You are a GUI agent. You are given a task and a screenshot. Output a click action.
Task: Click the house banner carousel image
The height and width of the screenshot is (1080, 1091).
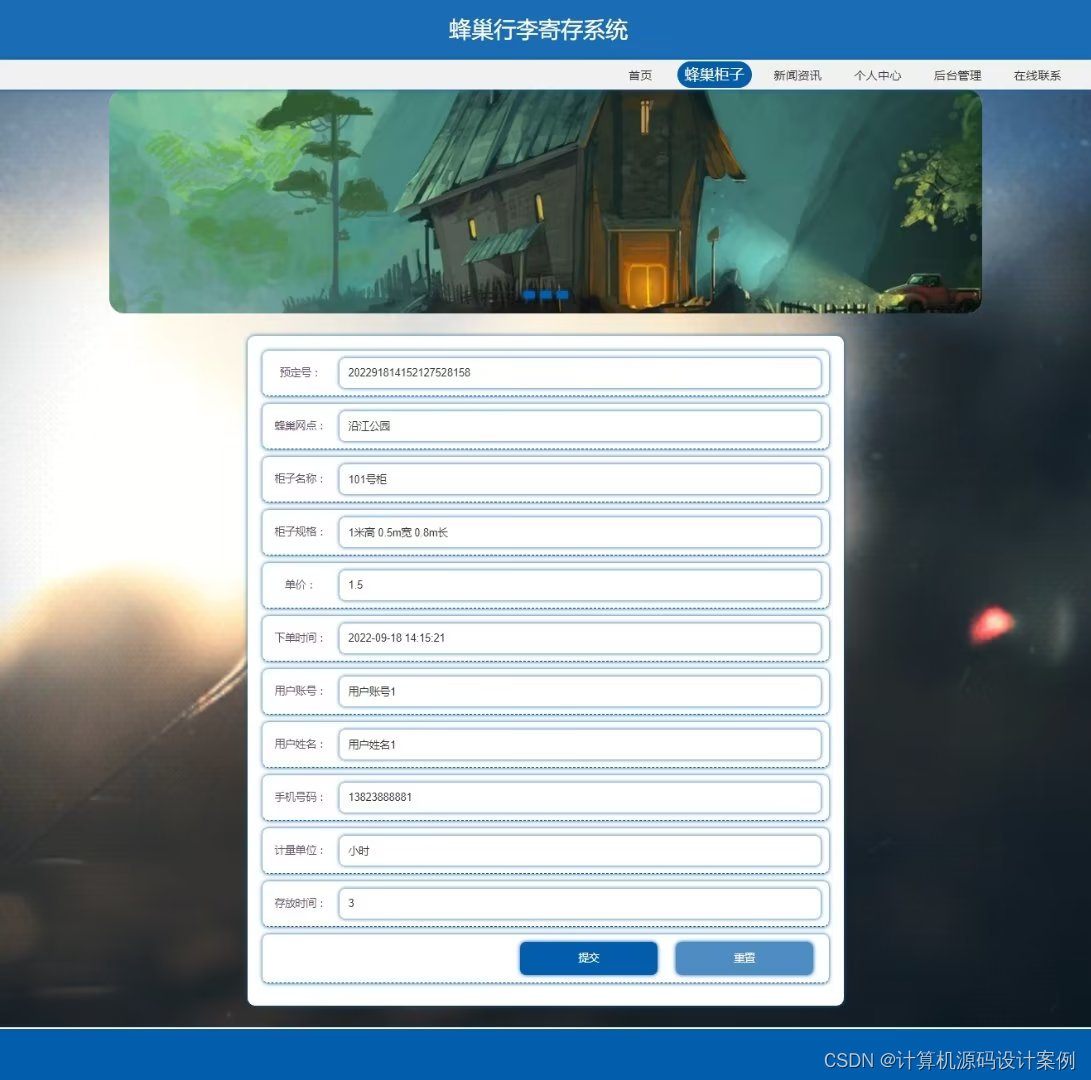click(x=546, y=202)
